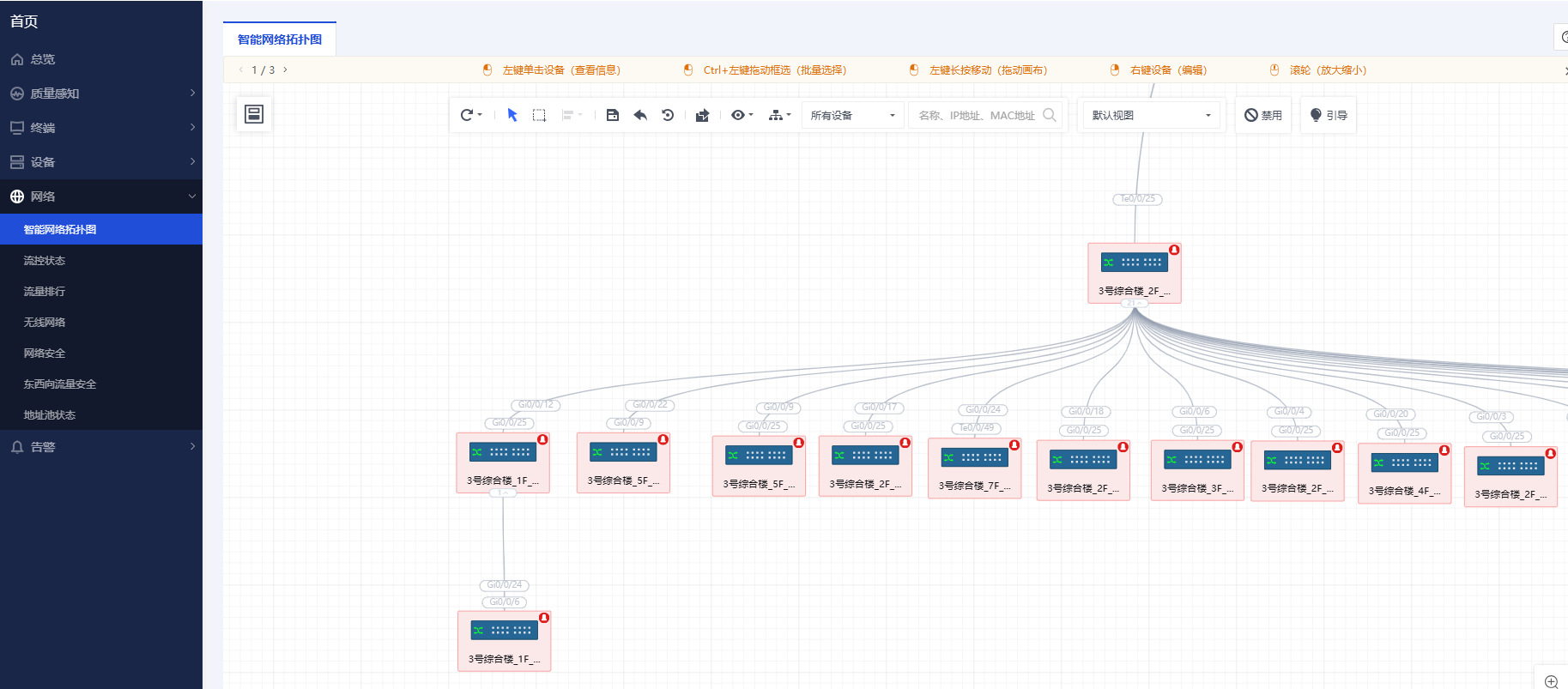Open the 网络安全 submenu item
The width and height of the screenshot is (1568, 689).
(x=101, y=353)
